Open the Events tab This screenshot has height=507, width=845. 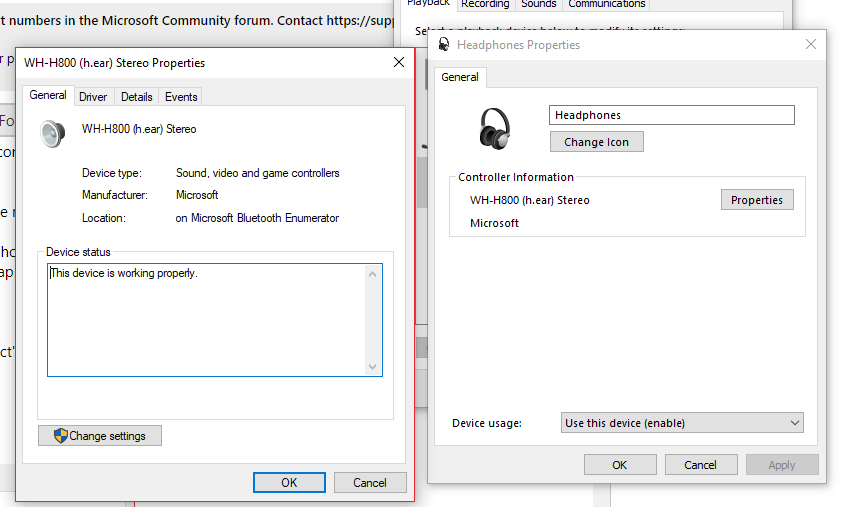pos(181,97)
